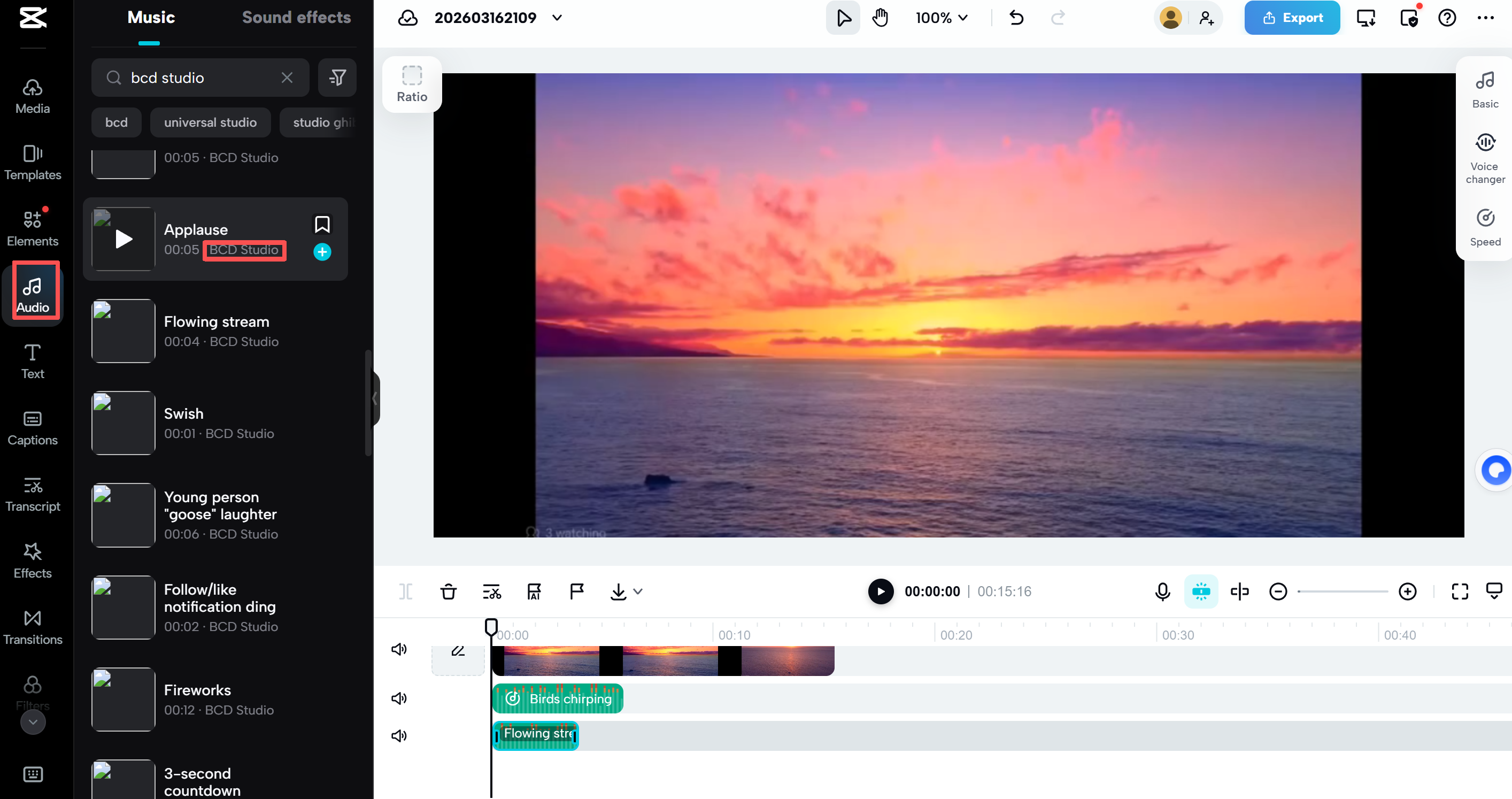Mute the Flowing stream audio track
Viewport: 1512px width, 799px height.
point(399,735)
